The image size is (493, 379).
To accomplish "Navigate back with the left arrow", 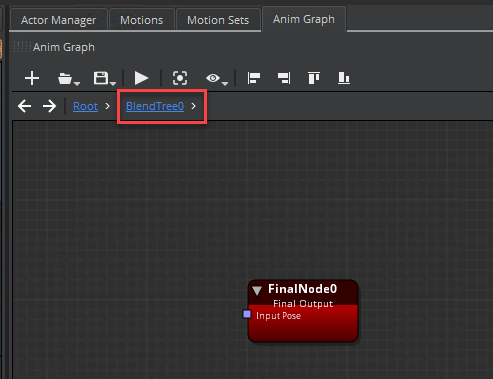I will [x=25, y=106].
